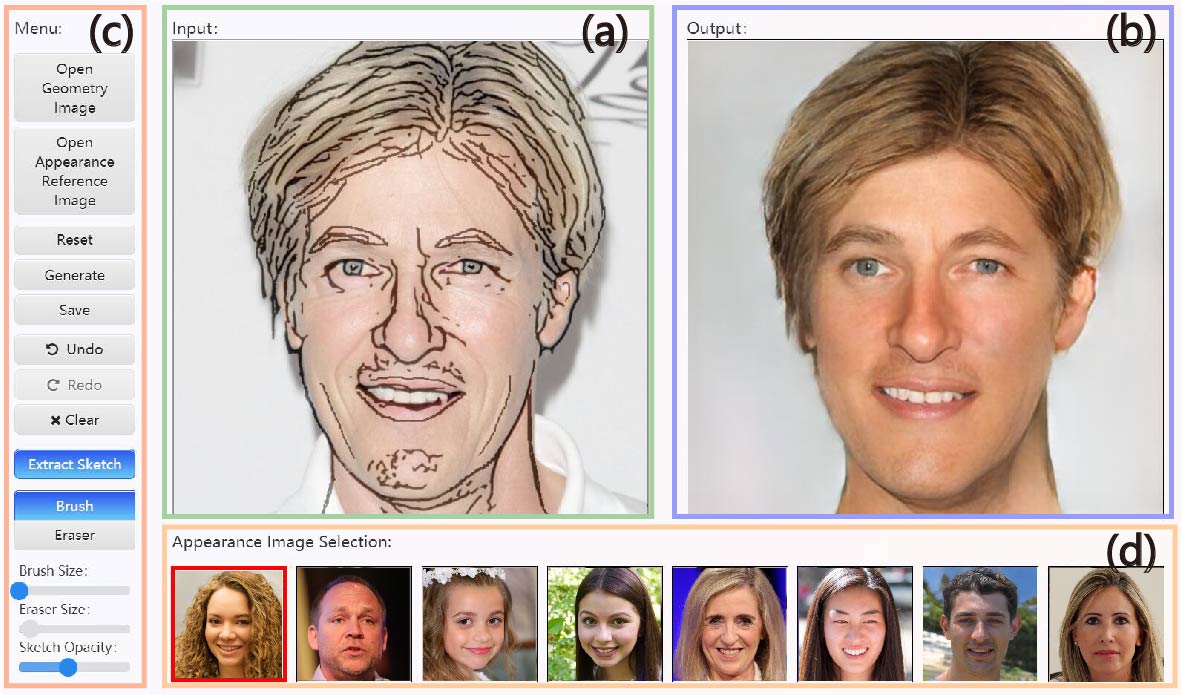Choose the rightmost blonde woman thumbnail
The width and height of the screenshot is (1182, 695).
tap(1106, 624)
